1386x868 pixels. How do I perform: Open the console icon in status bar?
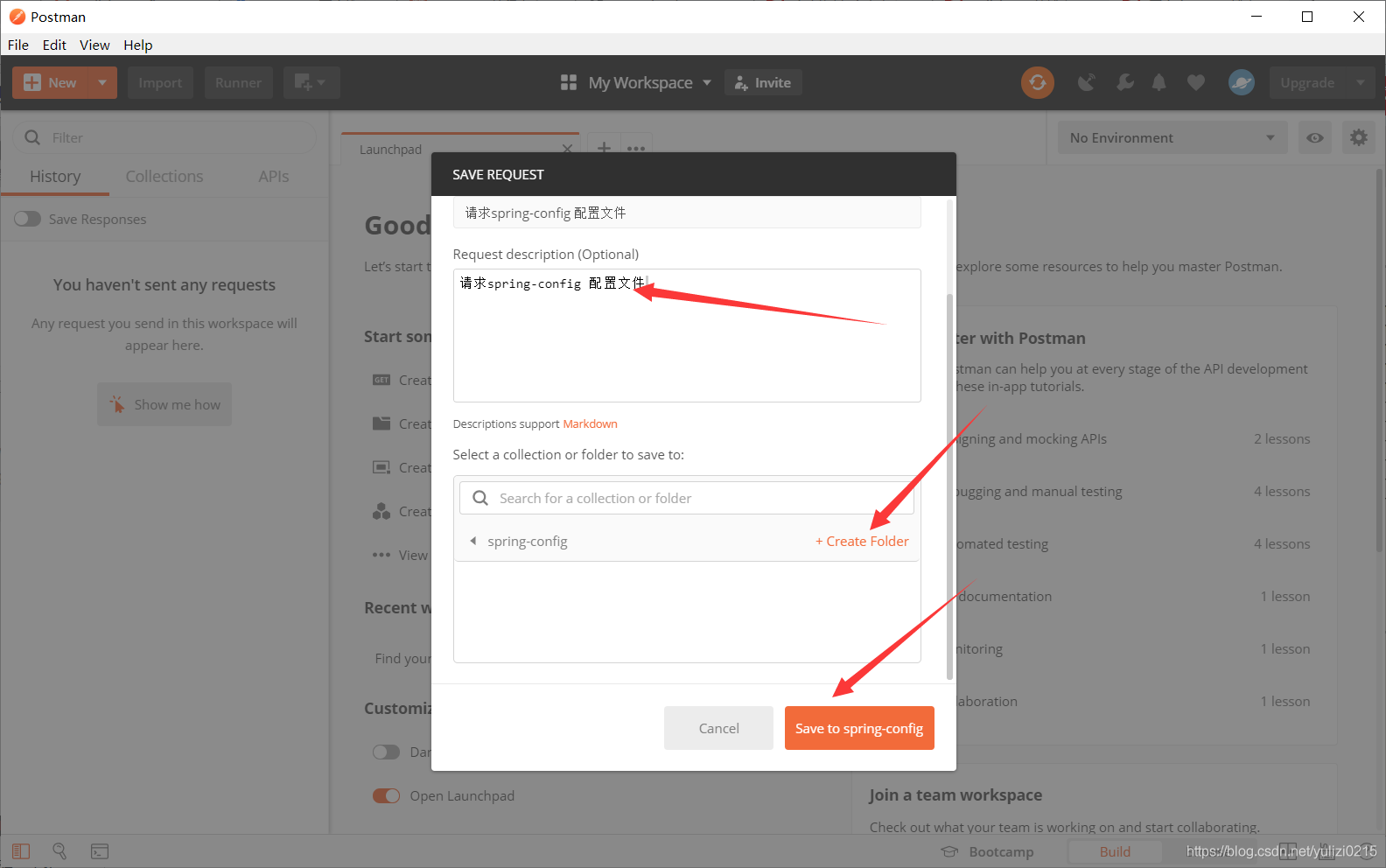tap(100, 850)
